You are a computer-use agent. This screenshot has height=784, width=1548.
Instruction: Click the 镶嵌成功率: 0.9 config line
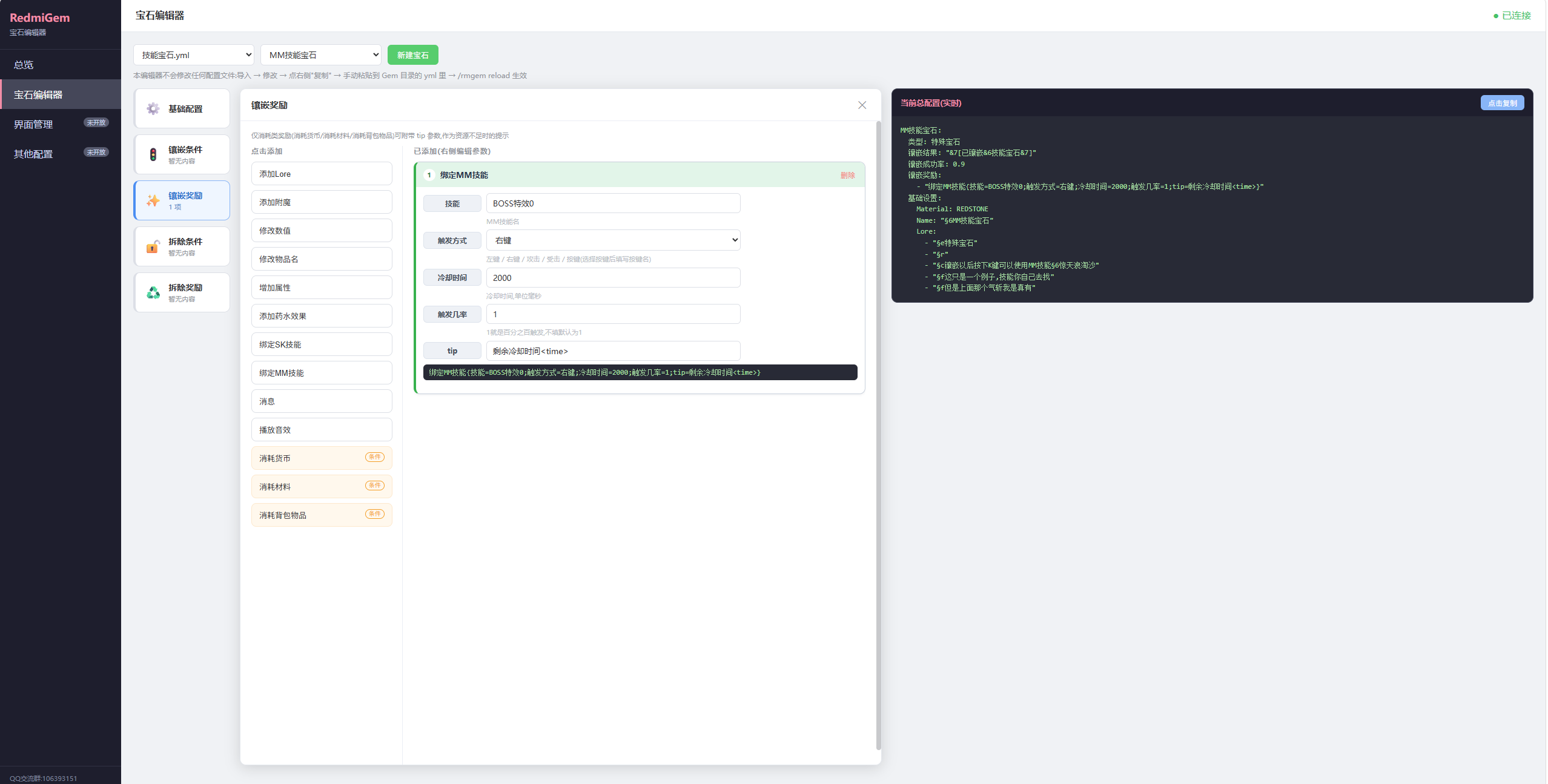936,164
